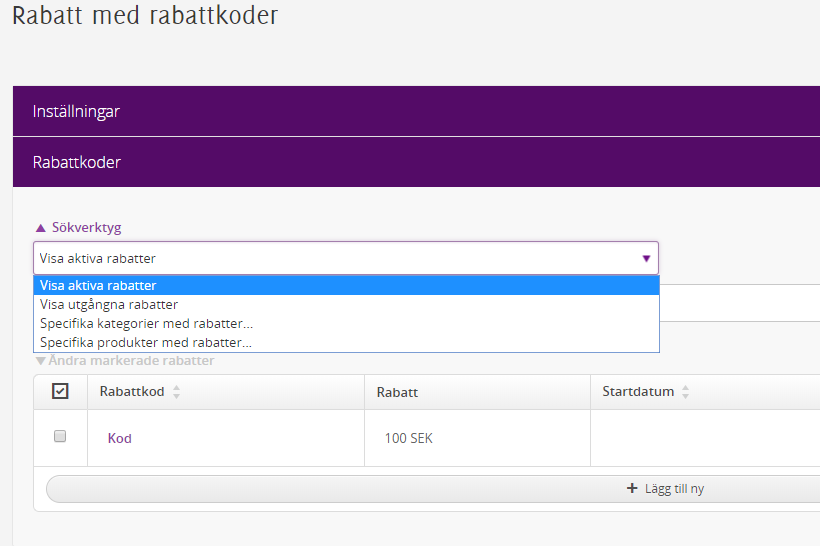Click the Rabatt med rabattkoder page heading
This screenshot has width=820, height=546.
click(145, 16)
